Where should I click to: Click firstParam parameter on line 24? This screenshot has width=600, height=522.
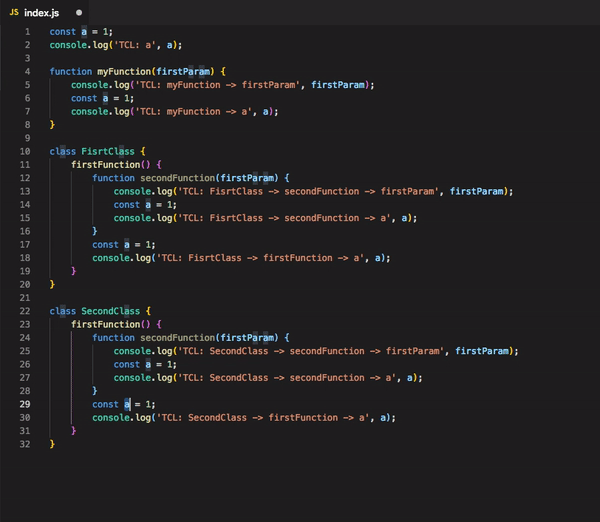(247, 338)
